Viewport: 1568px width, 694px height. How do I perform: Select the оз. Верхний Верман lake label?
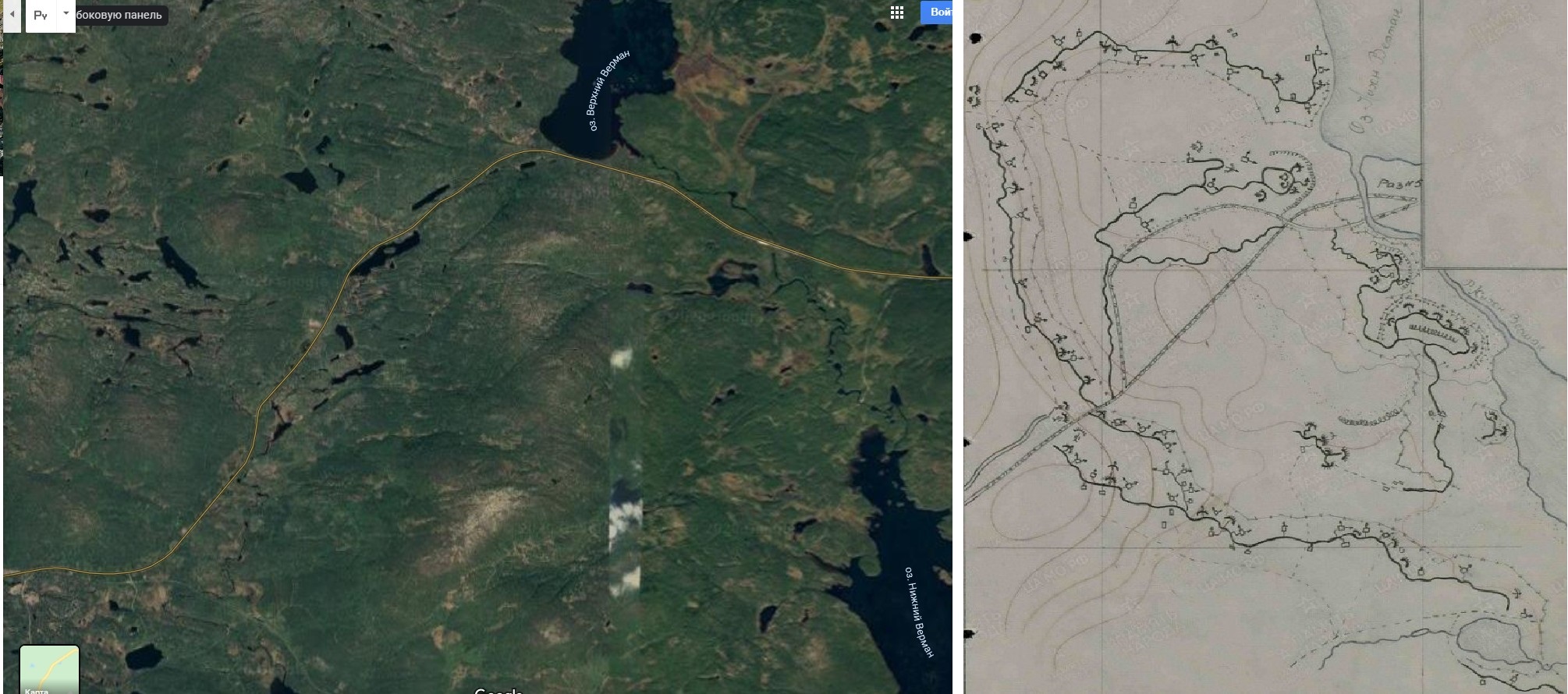(x=608, y=90)
